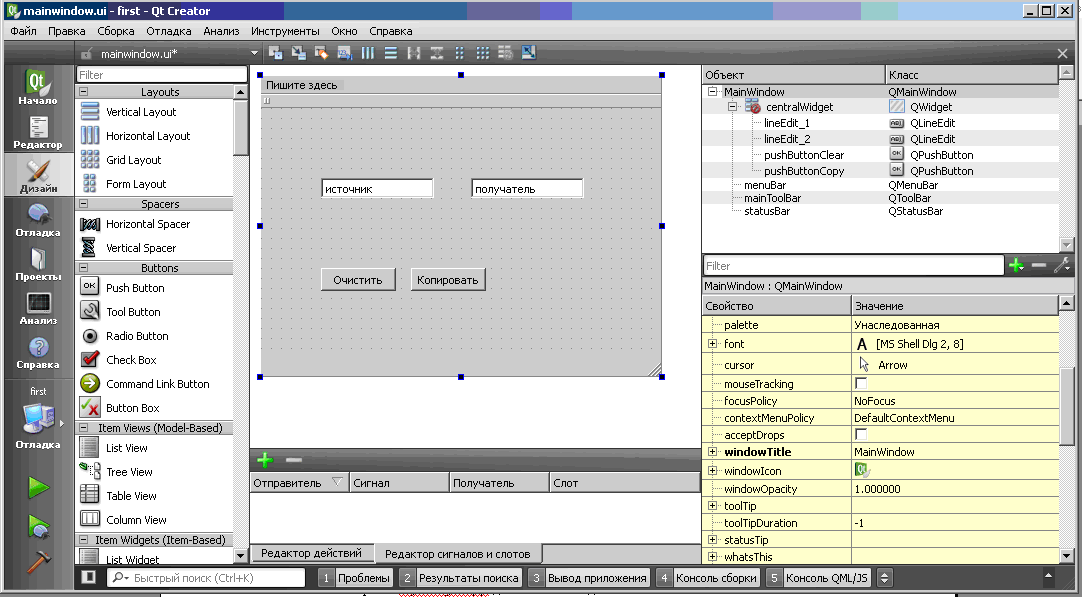
Task: Collapse the Buttons widget group
Action: pyautogui.click(x=83, y=268)
